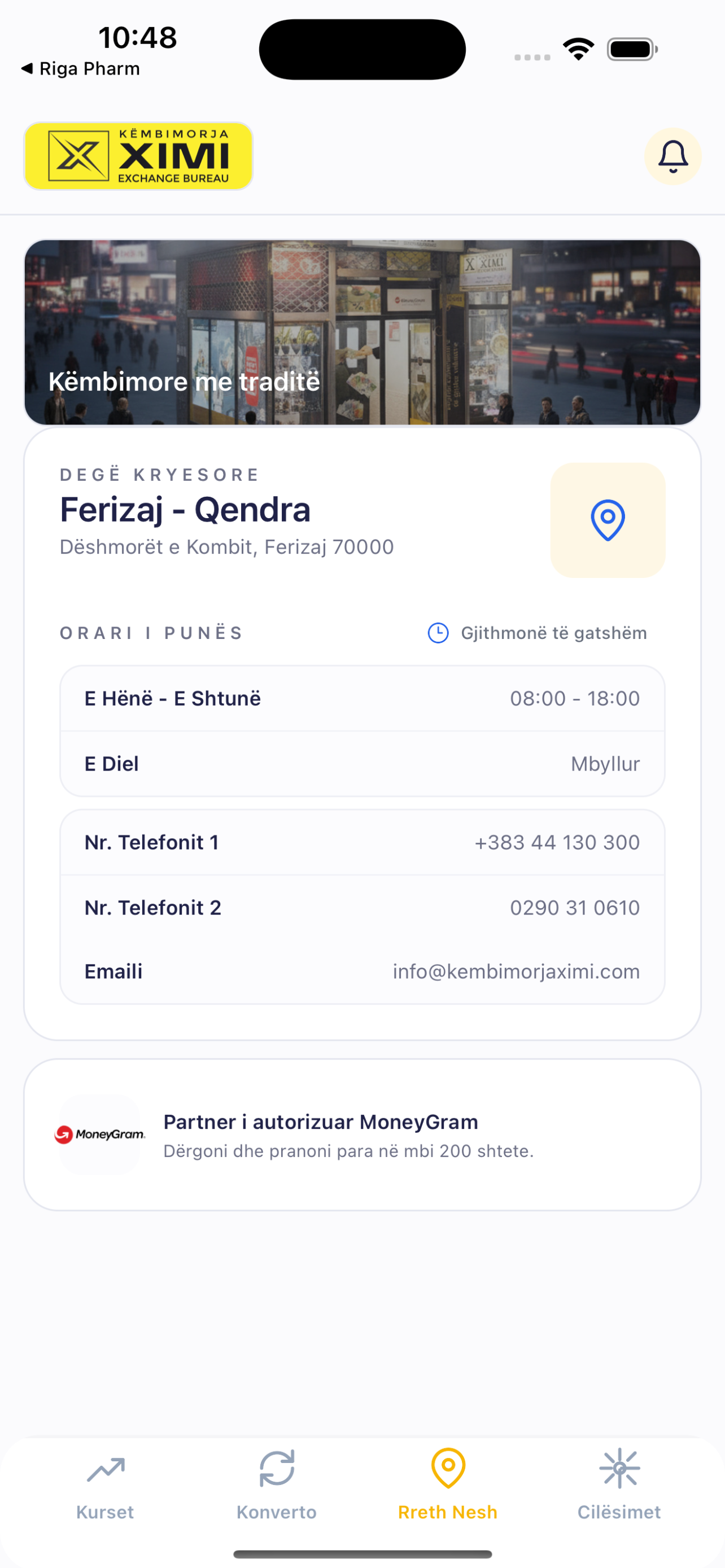Image resolution: width=725 pixels, height=1568 pixels.
Task: Tap the E Diel Mbyllur row
Action: click(x=362, y=764)
